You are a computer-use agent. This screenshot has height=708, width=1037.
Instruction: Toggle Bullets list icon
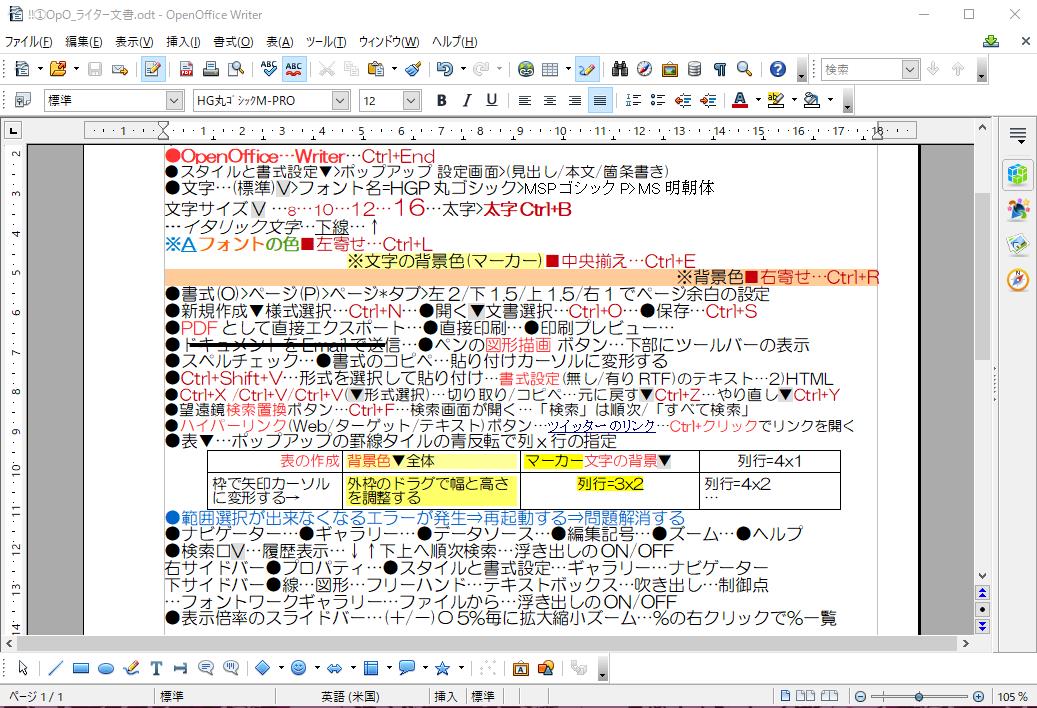coord(657,100)
